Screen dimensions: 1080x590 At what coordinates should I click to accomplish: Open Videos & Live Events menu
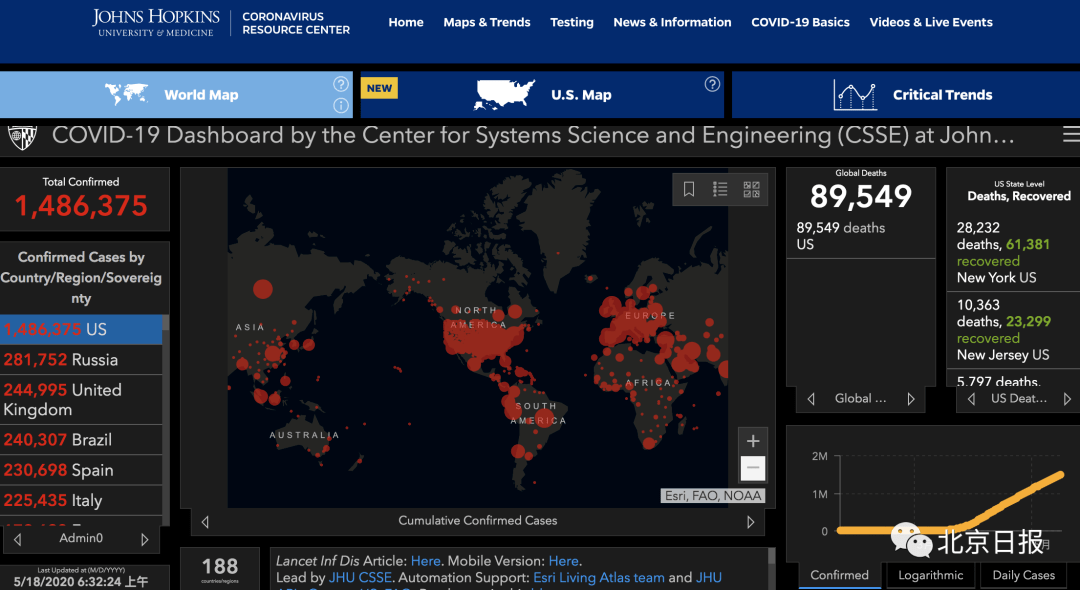click(x=931, y=22)
